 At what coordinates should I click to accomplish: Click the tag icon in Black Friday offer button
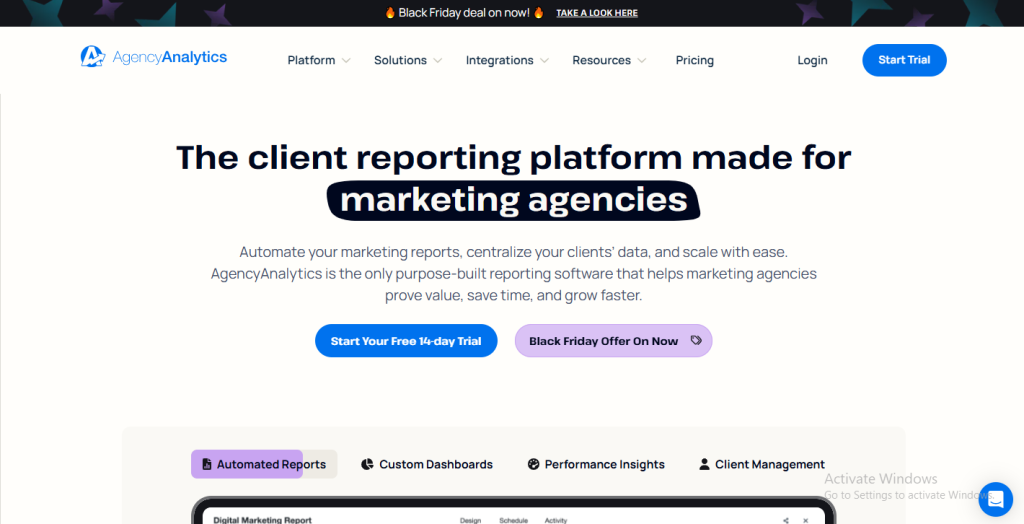coord(696,341)
